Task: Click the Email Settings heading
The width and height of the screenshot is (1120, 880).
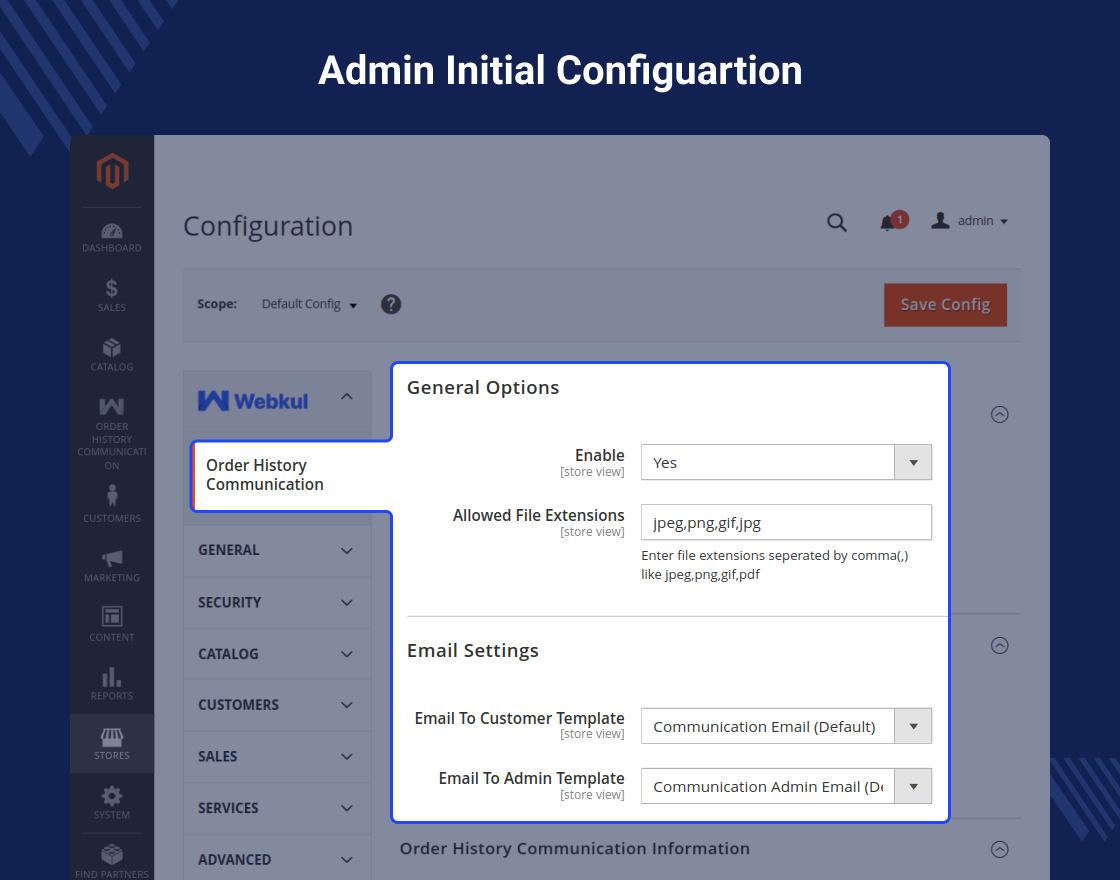Action: click(473, 651)
